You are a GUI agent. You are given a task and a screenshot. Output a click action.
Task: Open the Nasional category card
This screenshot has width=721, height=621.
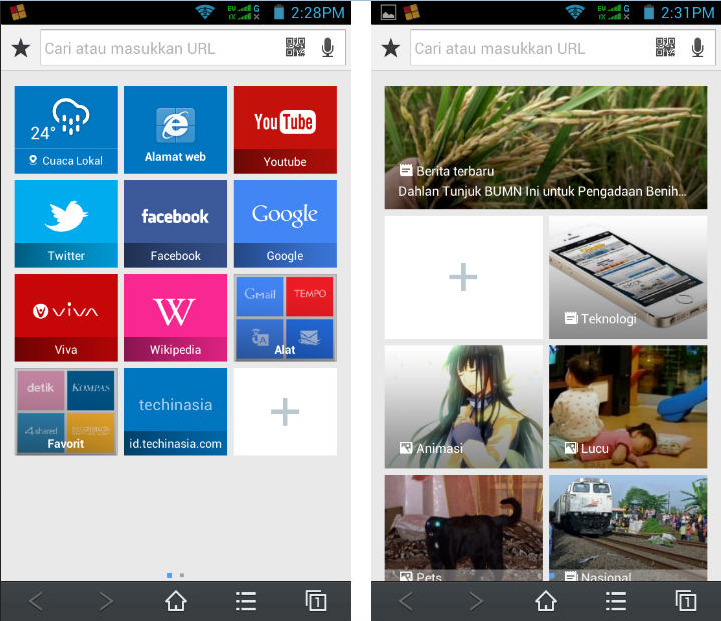628,528
